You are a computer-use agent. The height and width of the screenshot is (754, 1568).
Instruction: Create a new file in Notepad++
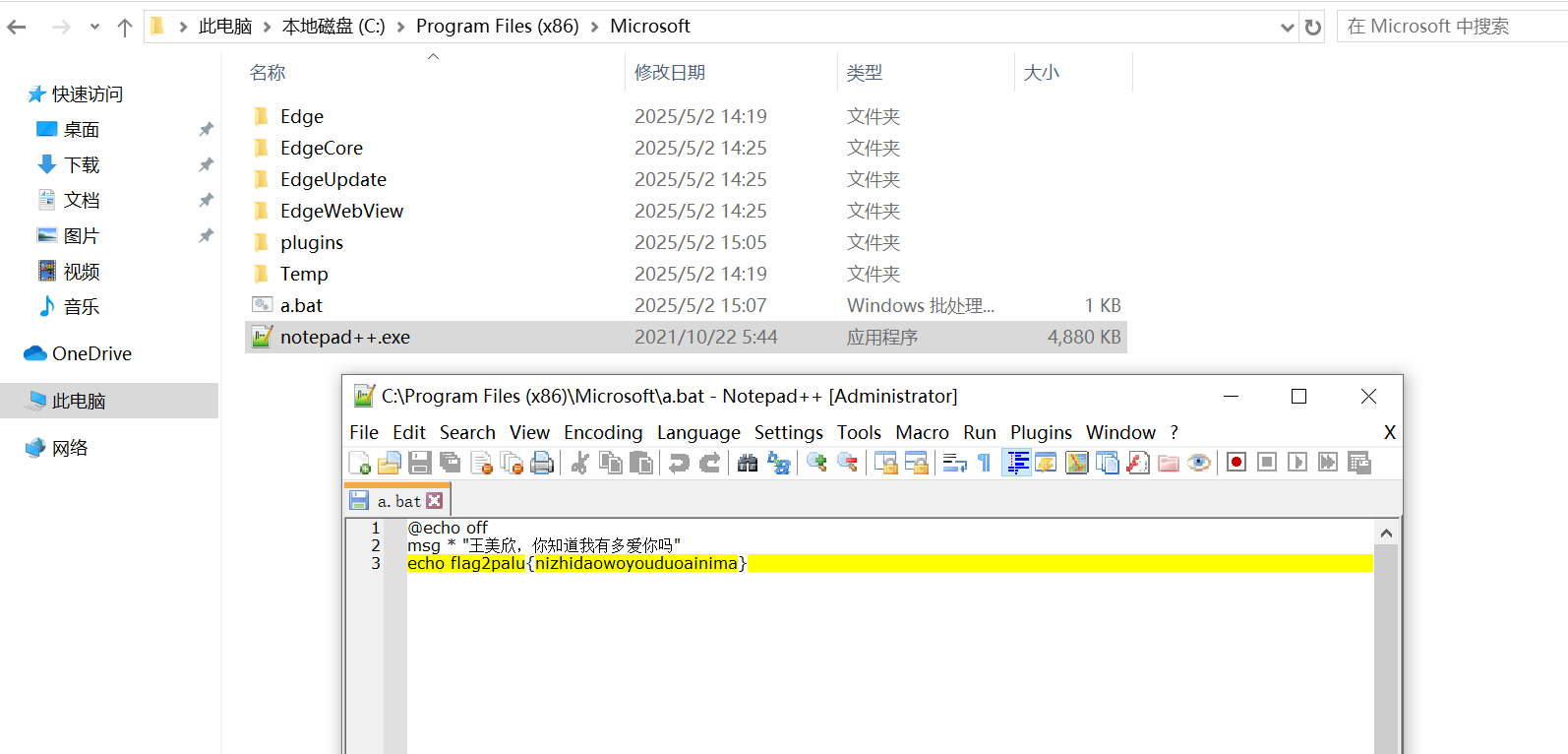(360, 463)
